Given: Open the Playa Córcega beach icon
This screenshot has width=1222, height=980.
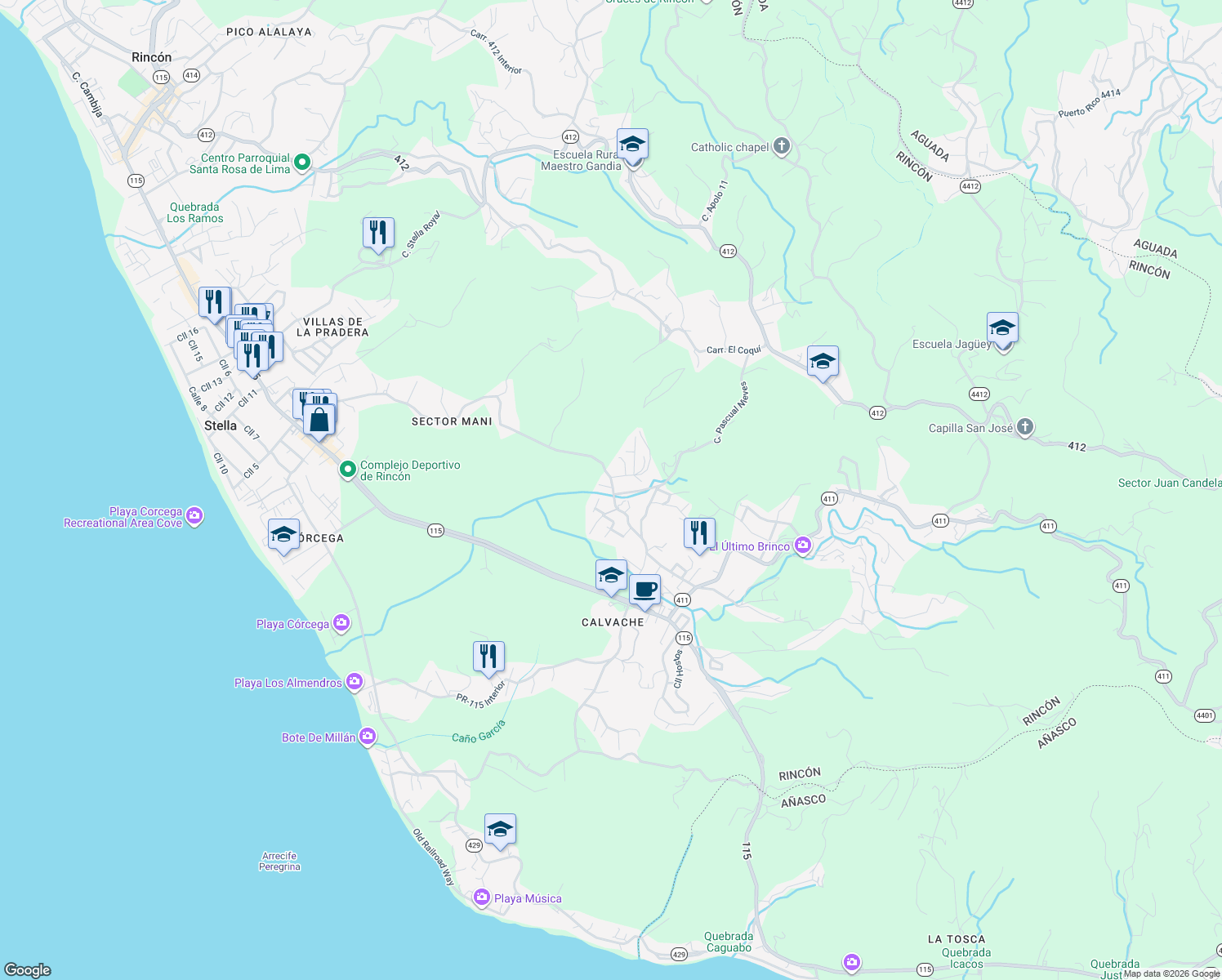Looking at the screenshot, I should tap(341, 622).
